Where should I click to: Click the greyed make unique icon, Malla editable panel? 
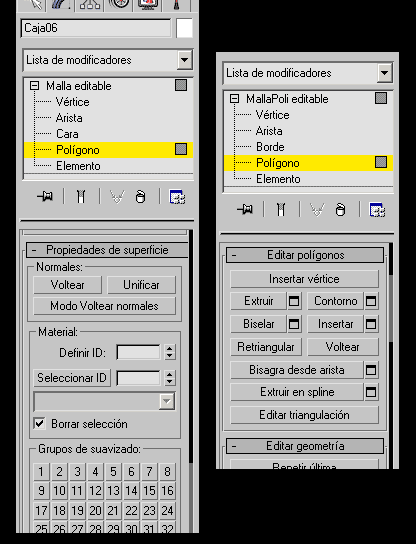point(117,197)
